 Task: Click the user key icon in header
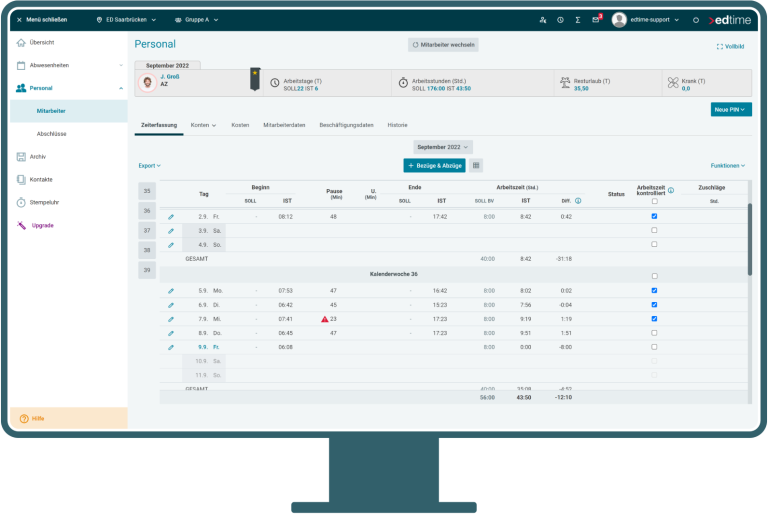pyautogui.click(x=542, y=19)
